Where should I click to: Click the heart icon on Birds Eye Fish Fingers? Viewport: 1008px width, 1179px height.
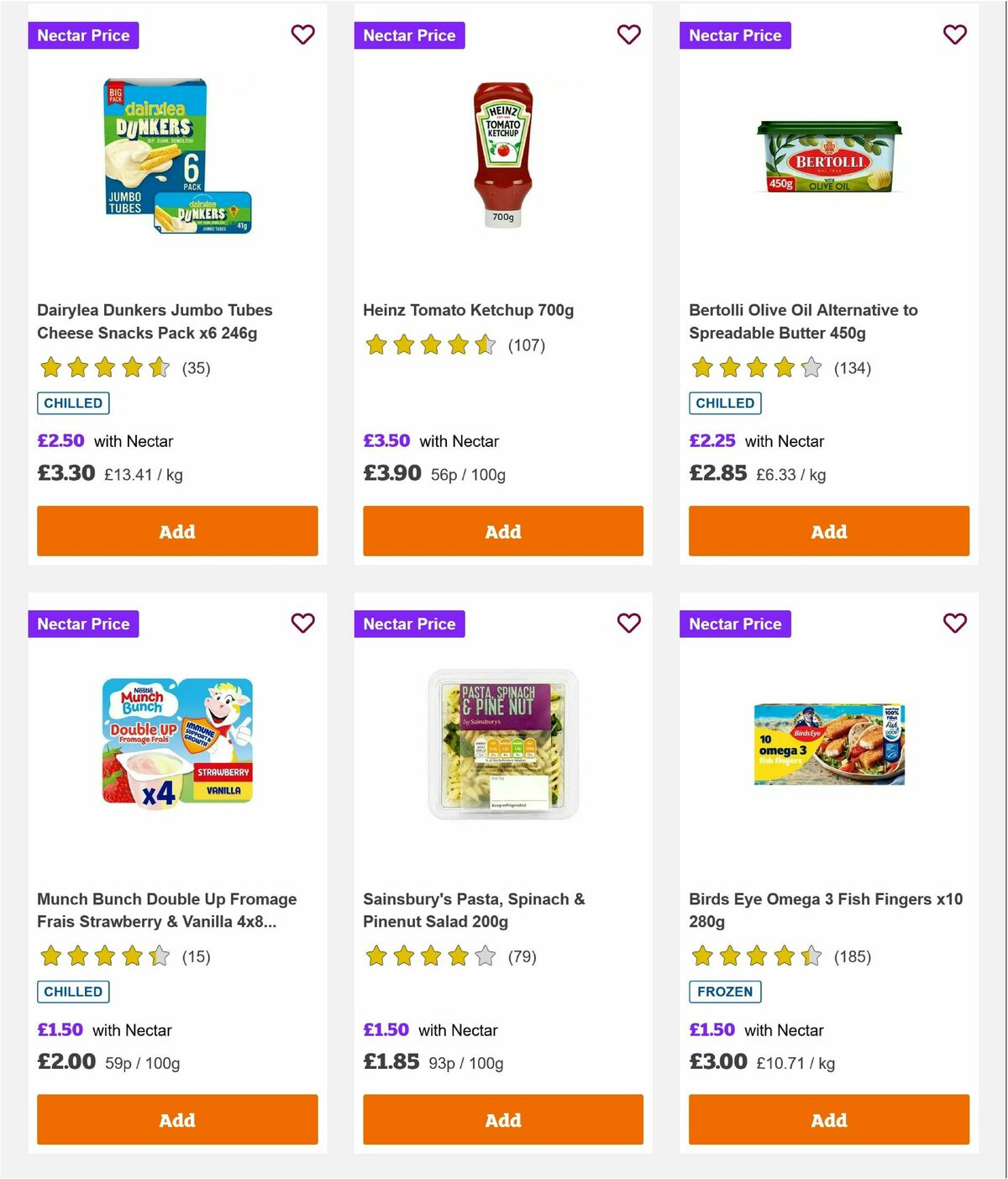pyautogui.click(x=954, y=624)
